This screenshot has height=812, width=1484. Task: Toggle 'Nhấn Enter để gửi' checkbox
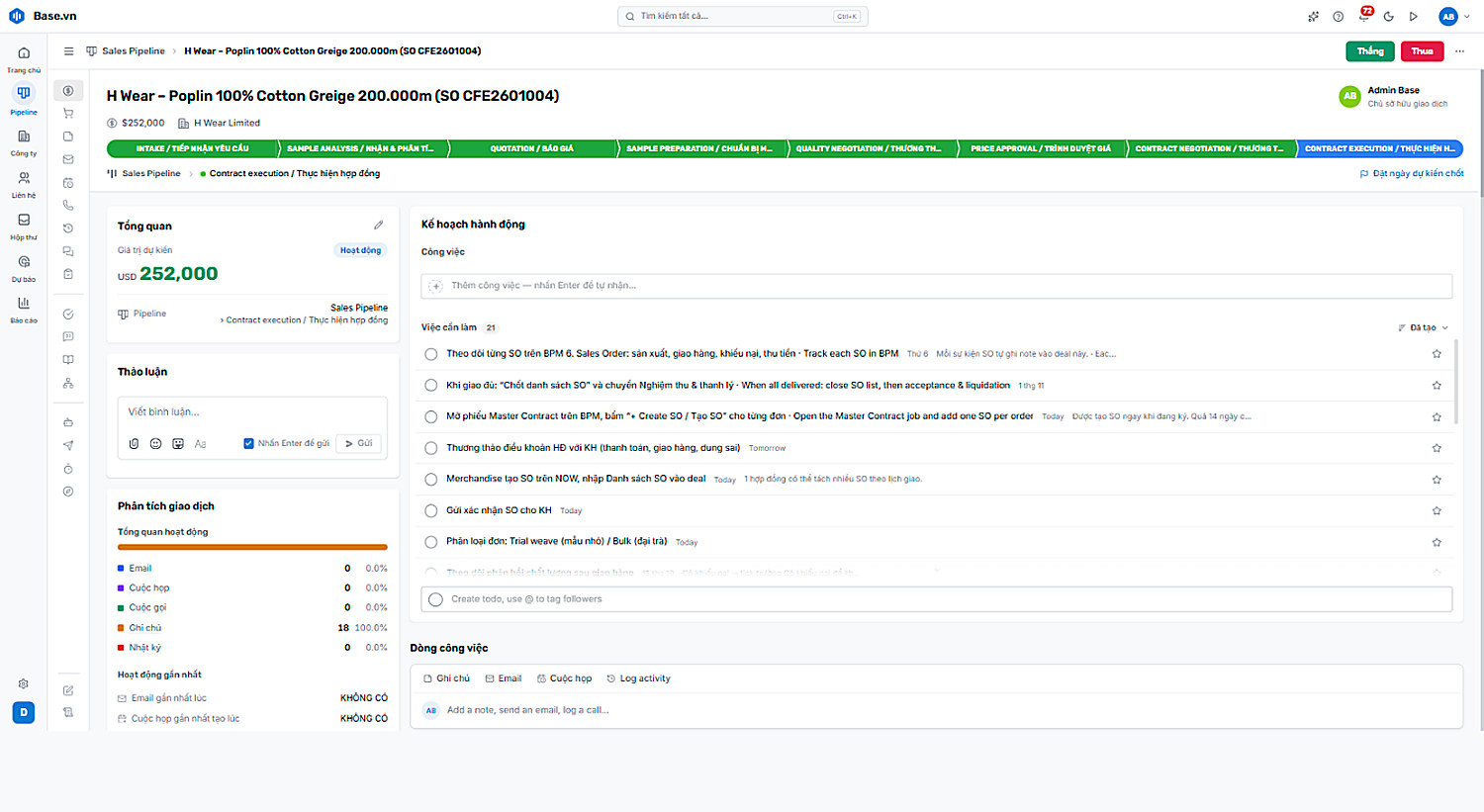pyautogui.click(x=248, y=443)
